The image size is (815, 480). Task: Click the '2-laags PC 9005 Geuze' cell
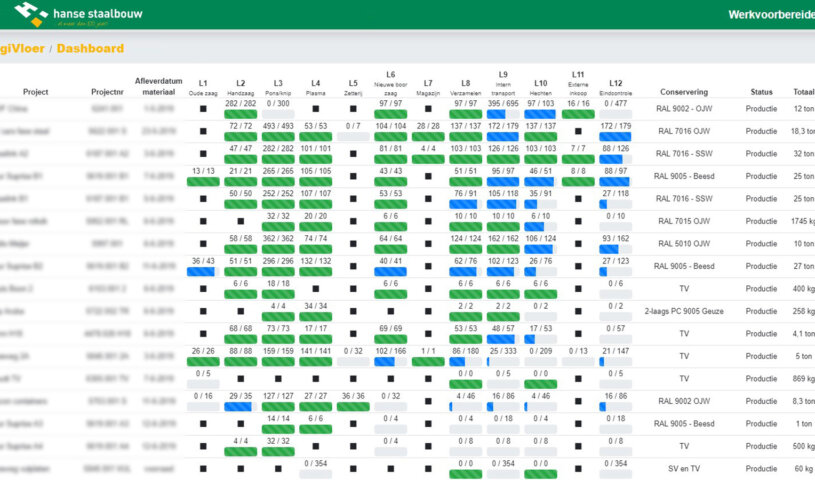pos(684,311)
